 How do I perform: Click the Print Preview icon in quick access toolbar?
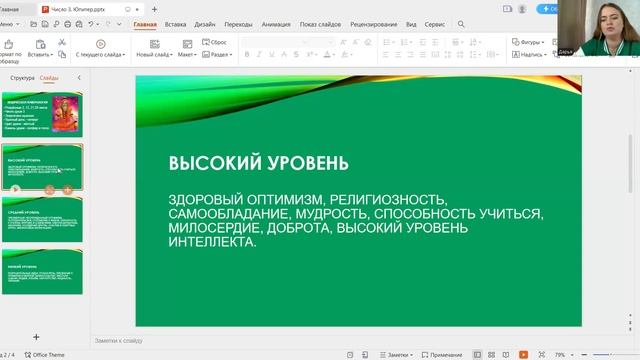(79, 24)
